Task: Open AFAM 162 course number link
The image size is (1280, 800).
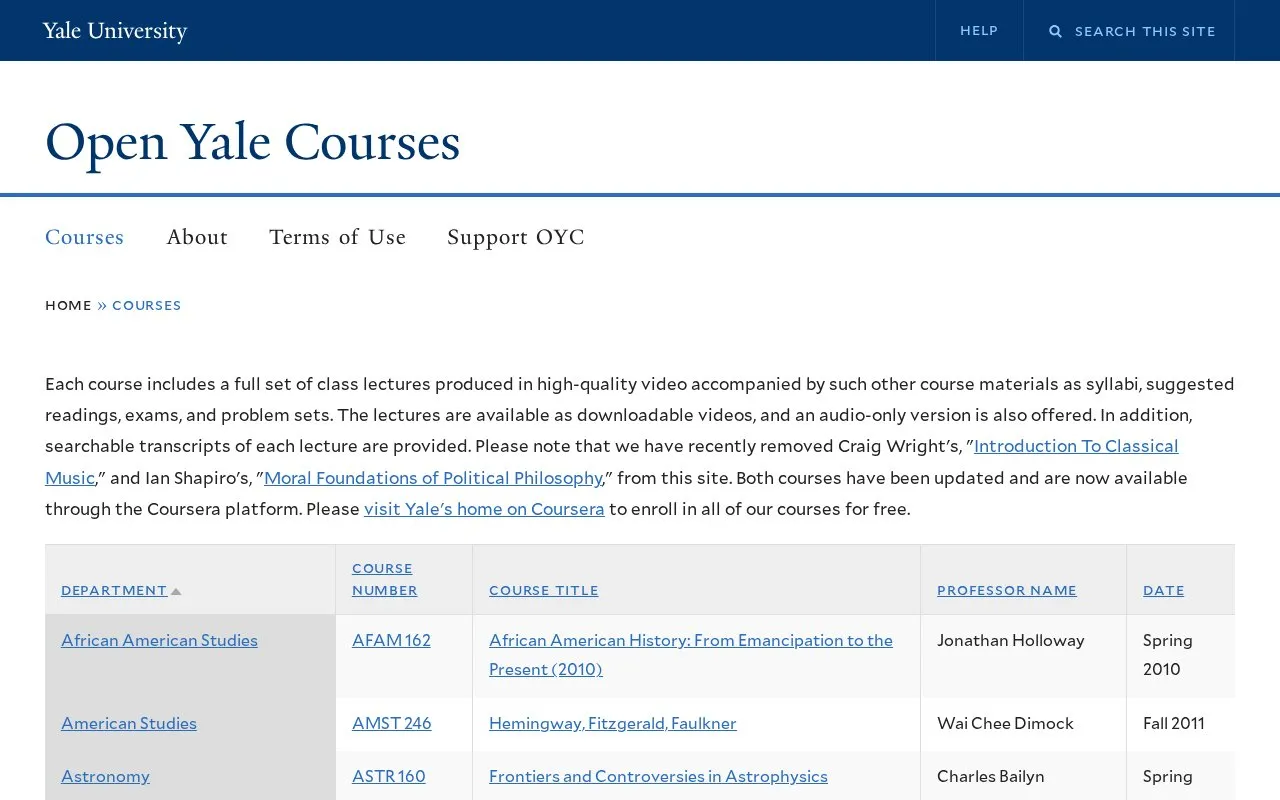Action: click(391, 640)
